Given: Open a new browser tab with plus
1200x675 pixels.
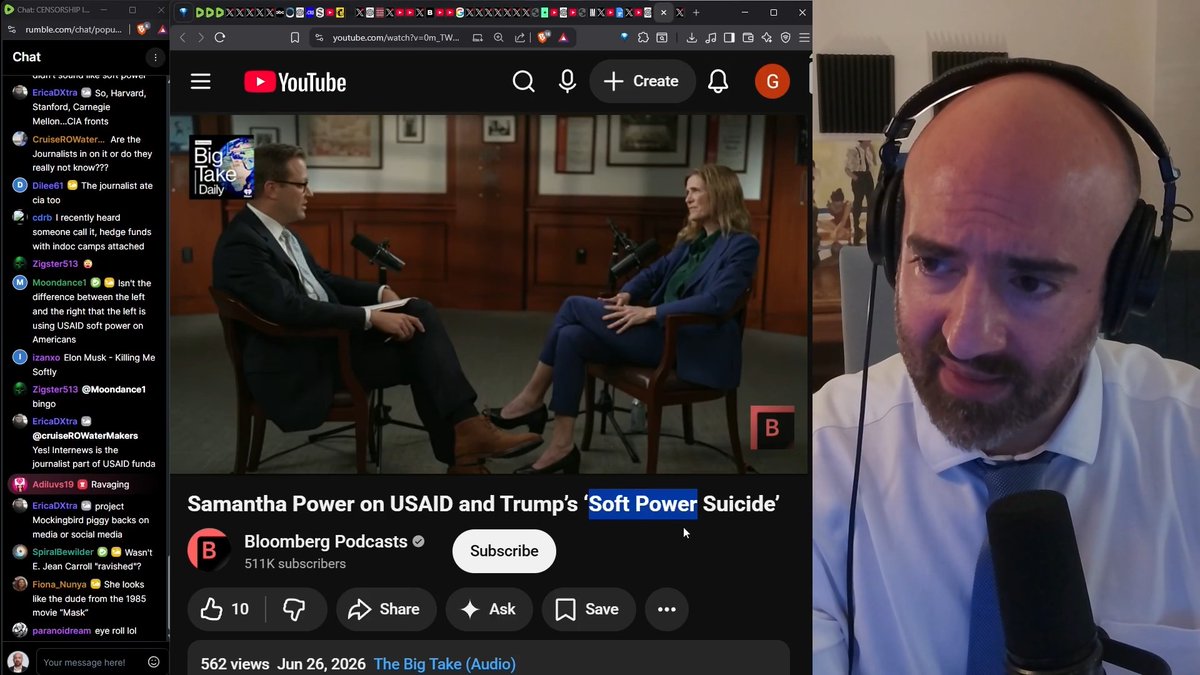Looking at the screenshot, I should [x=696, y=12].
